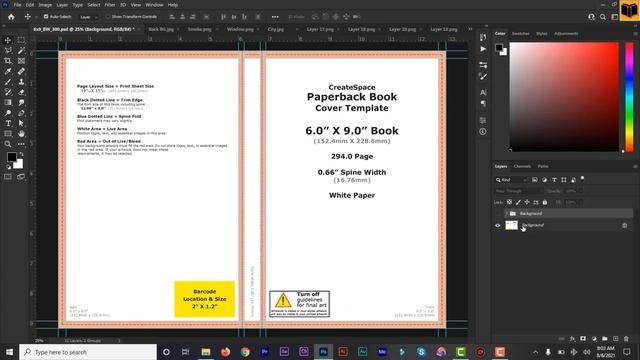This screenshot has height=360, width=640.
Task: Click the delete layer trash icon
Action: (626, 339)
